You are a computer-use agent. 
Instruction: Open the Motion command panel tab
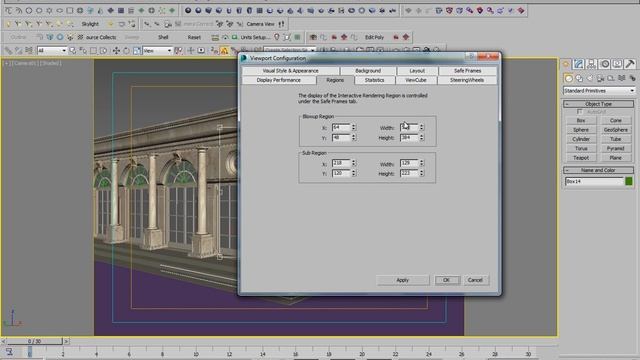click(604, 64)
